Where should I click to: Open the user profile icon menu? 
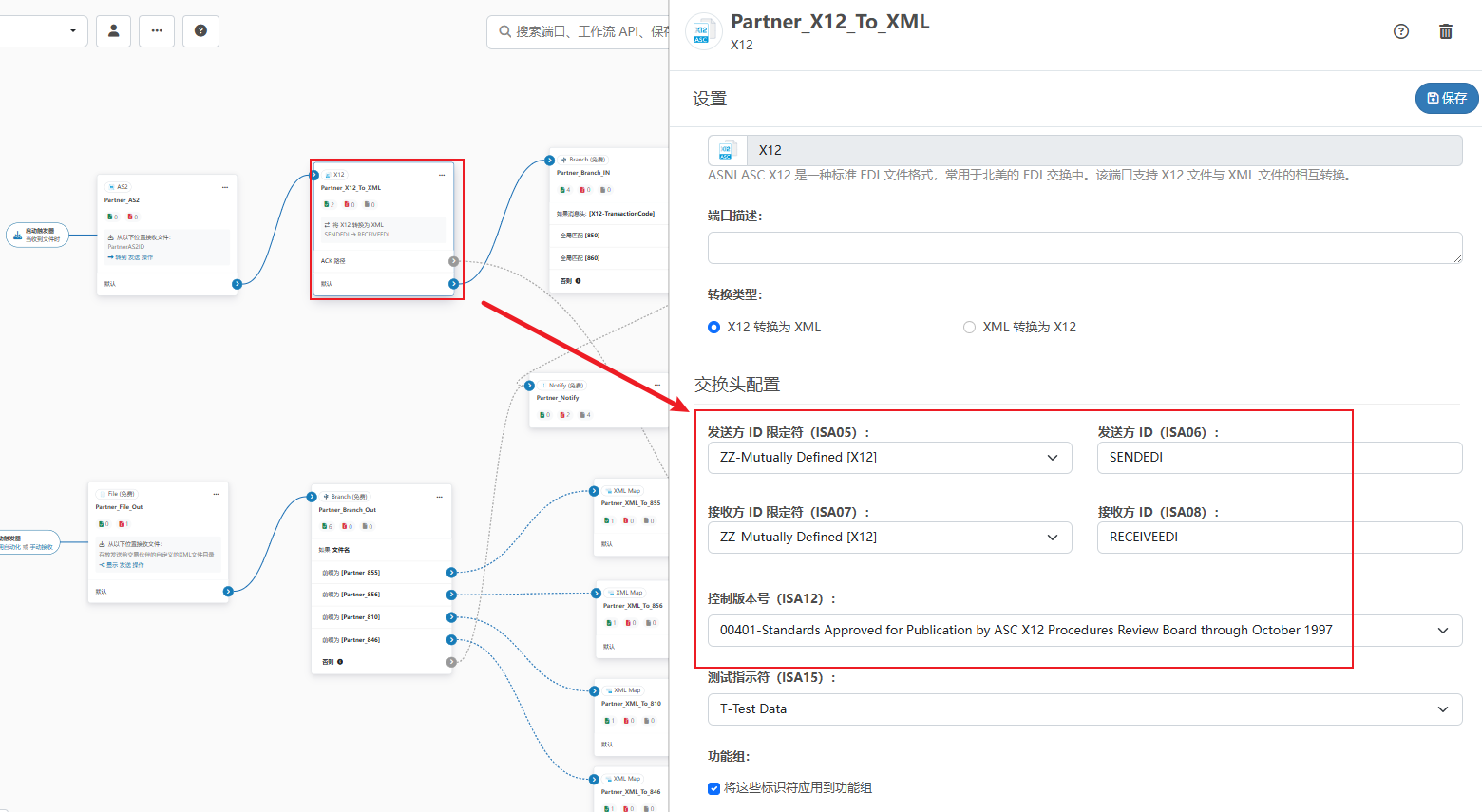114,31
